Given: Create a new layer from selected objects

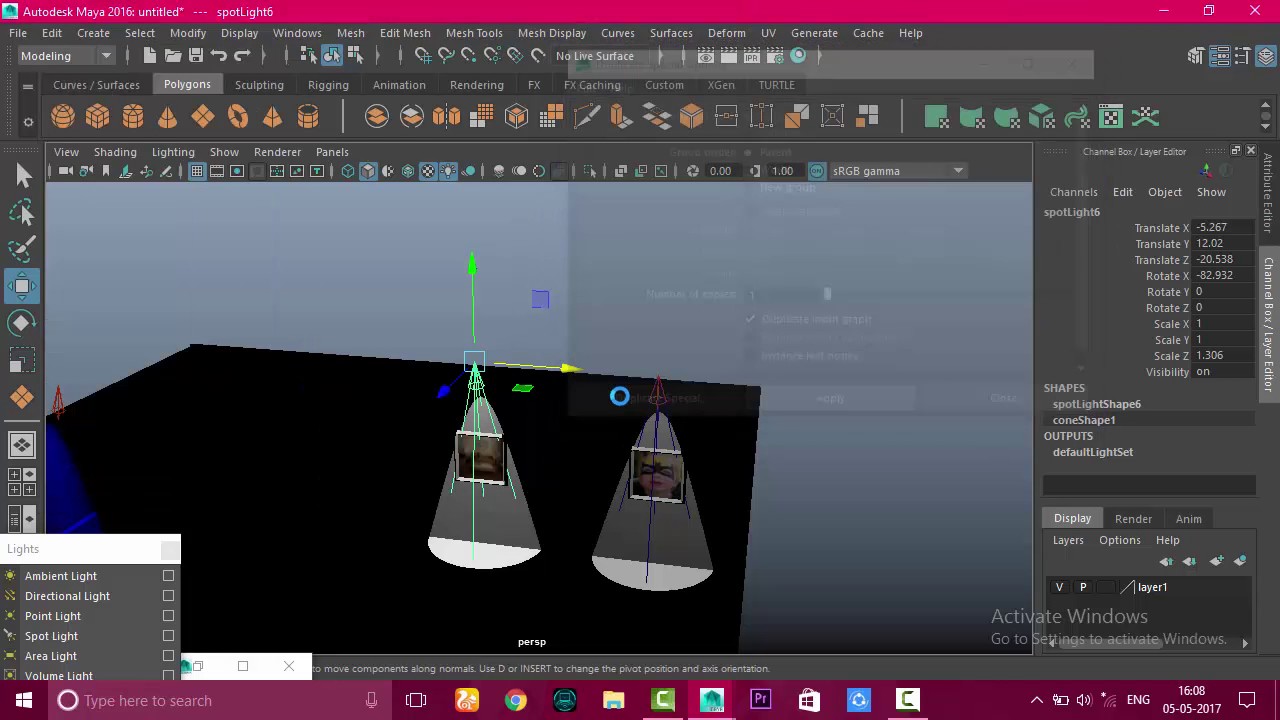Looking at the screenshot, I should tap(1240, 562).
